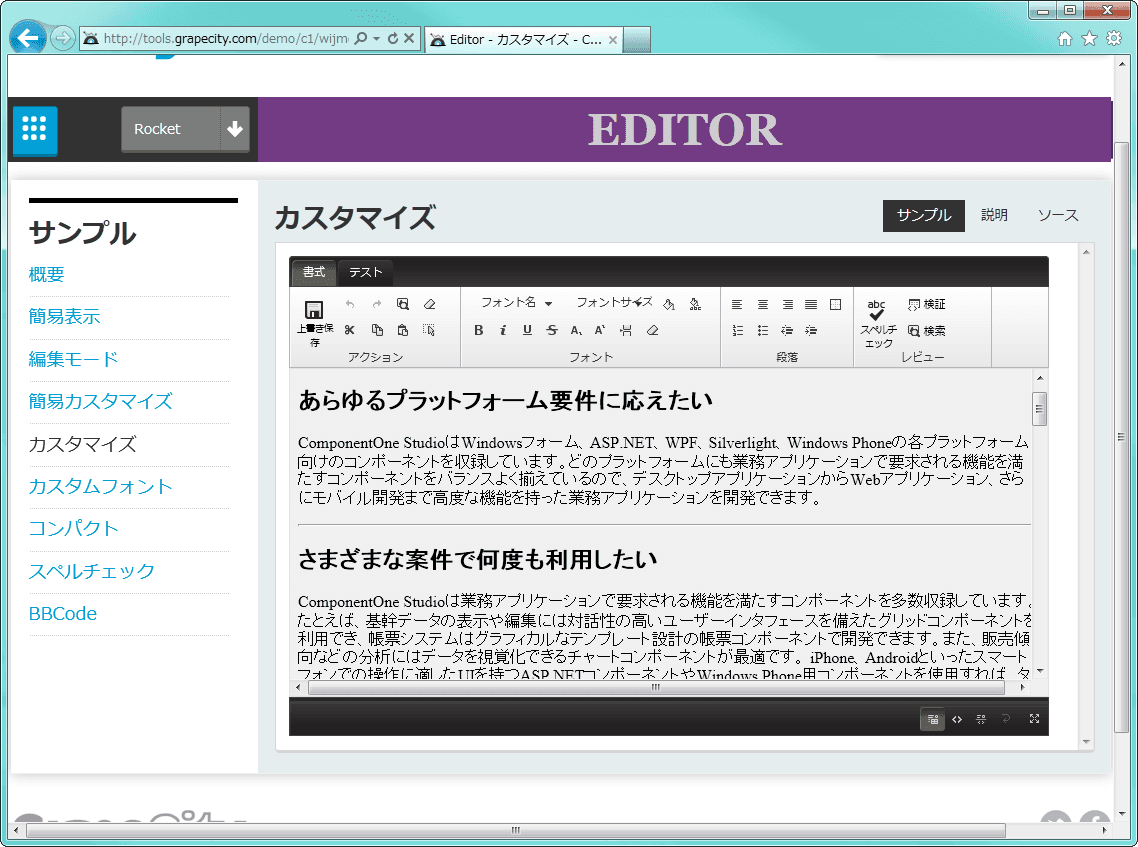Open the カスタムフォント sample link
The image size is (1138, 847).
click(x=101, y=486)
